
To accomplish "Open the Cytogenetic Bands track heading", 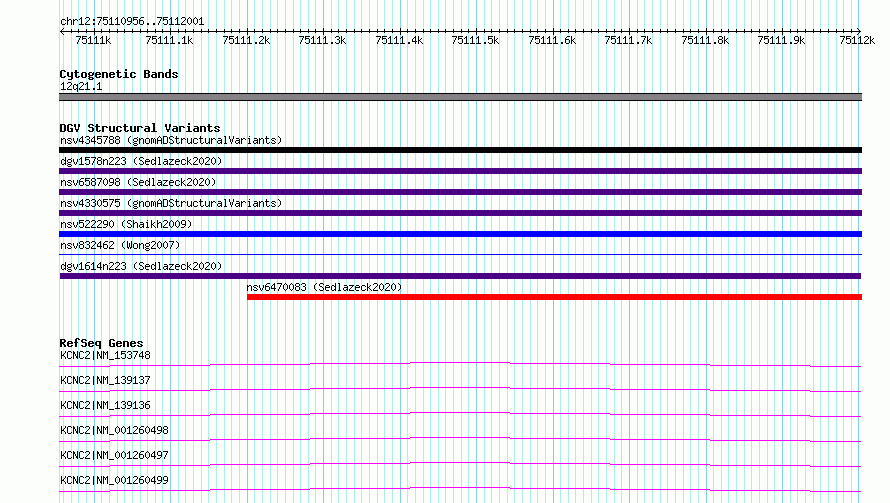I will [x=119, y=74].
